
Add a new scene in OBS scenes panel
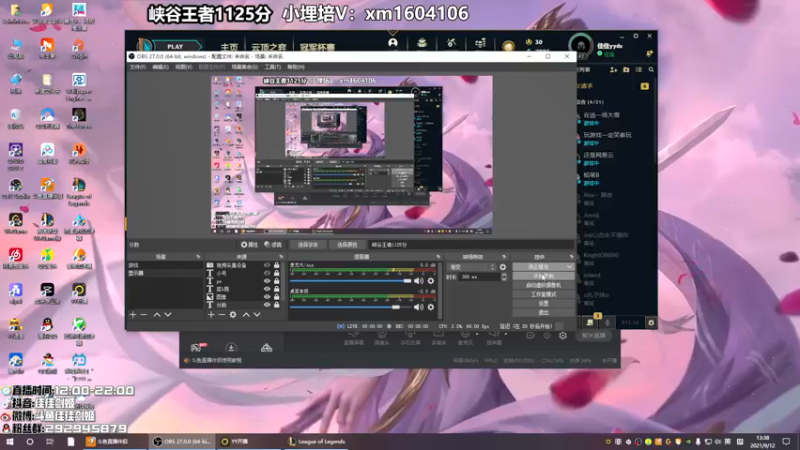click(133, 315)
